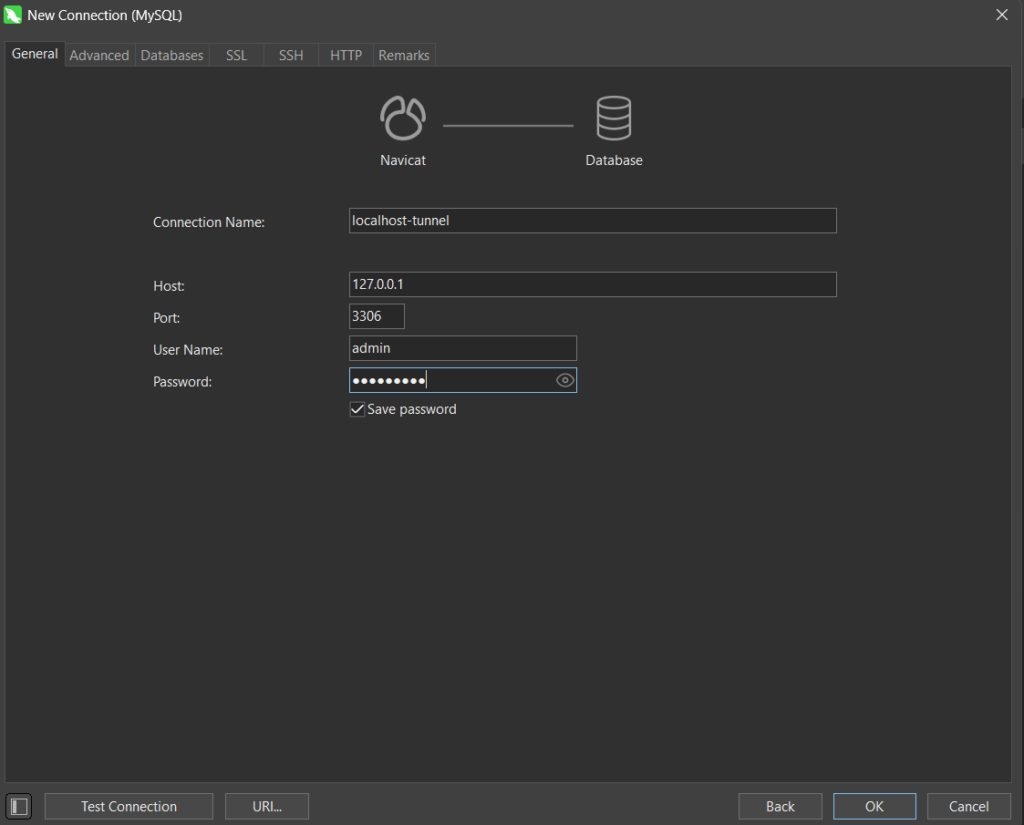This screenshot has height=825, width=1024.
Task: Confirm with the OK button
Action: 874,806
